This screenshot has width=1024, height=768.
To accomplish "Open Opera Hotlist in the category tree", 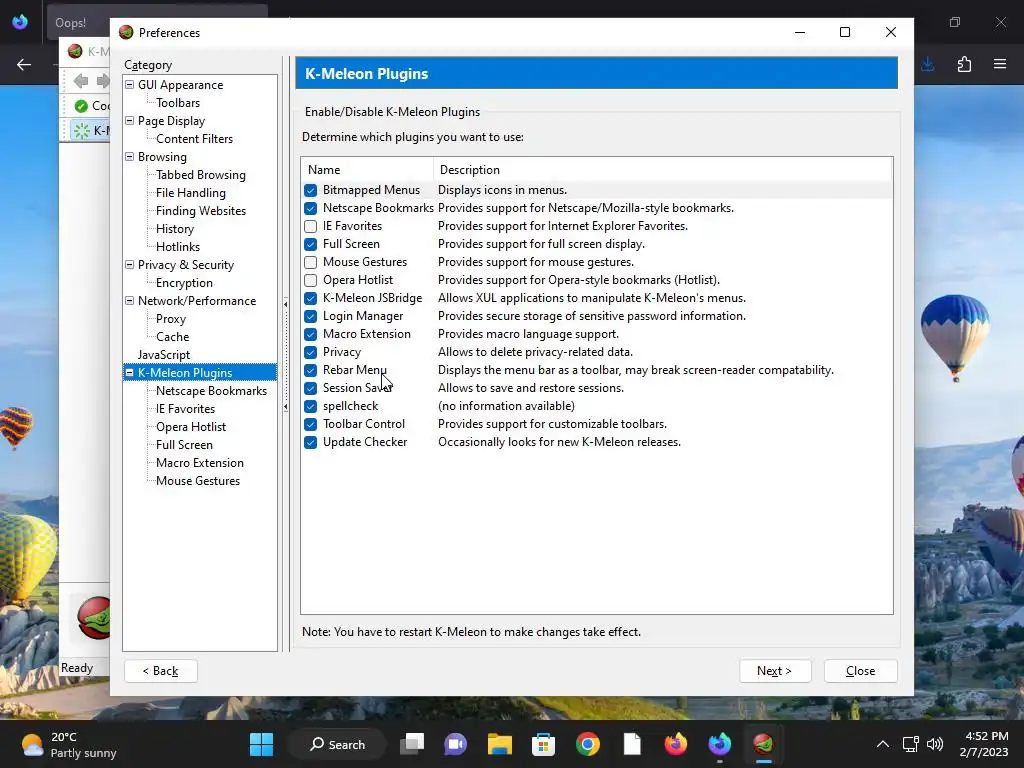I will 191,426.
